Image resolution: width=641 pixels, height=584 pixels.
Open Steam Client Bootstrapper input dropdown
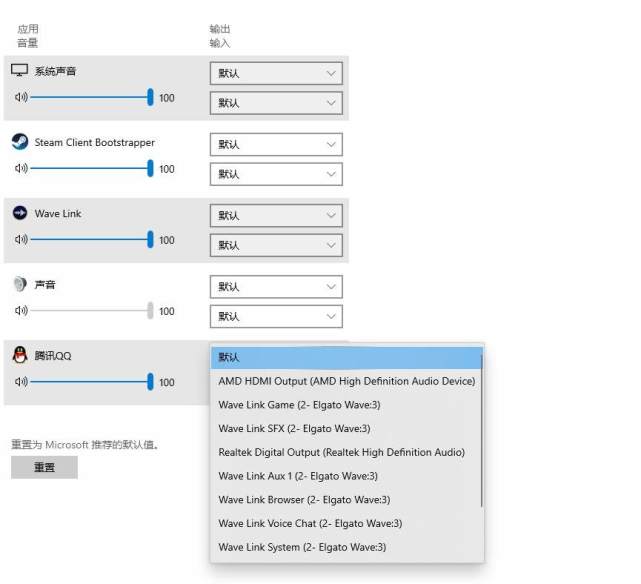coord(276,174)
